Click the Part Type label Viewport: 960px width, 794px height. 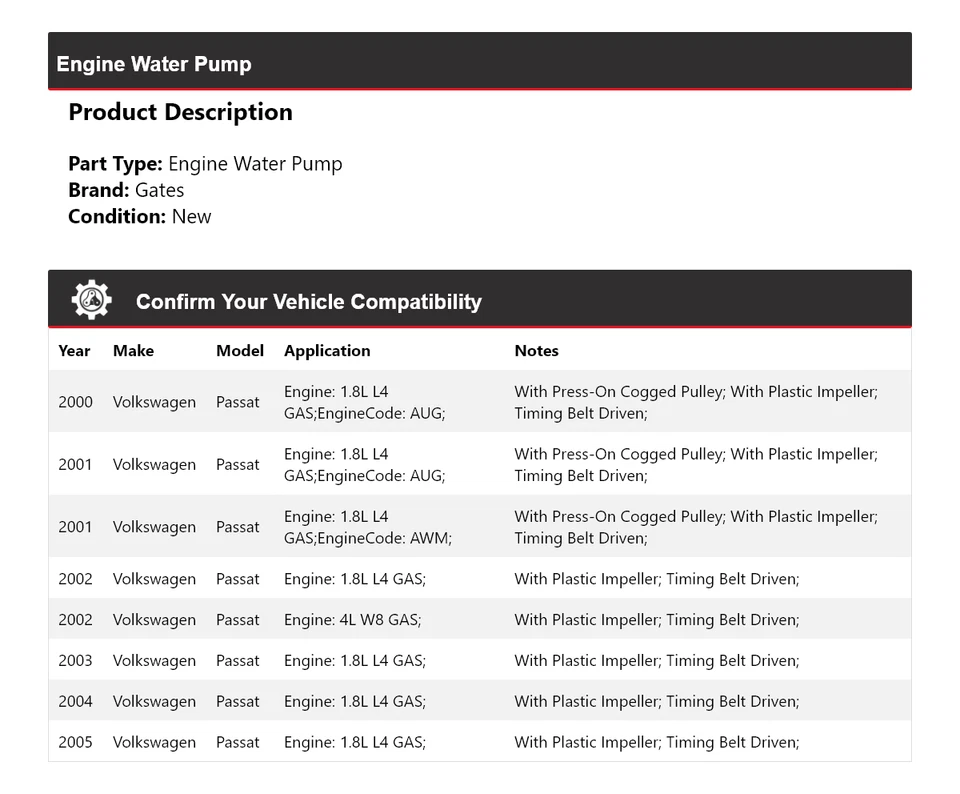pos(115,164)
